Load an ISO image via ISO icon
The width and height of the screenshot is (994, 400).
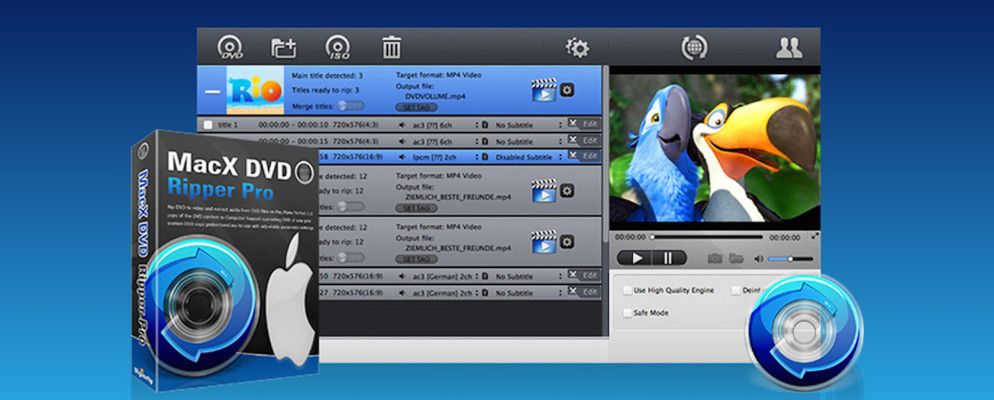338,48
